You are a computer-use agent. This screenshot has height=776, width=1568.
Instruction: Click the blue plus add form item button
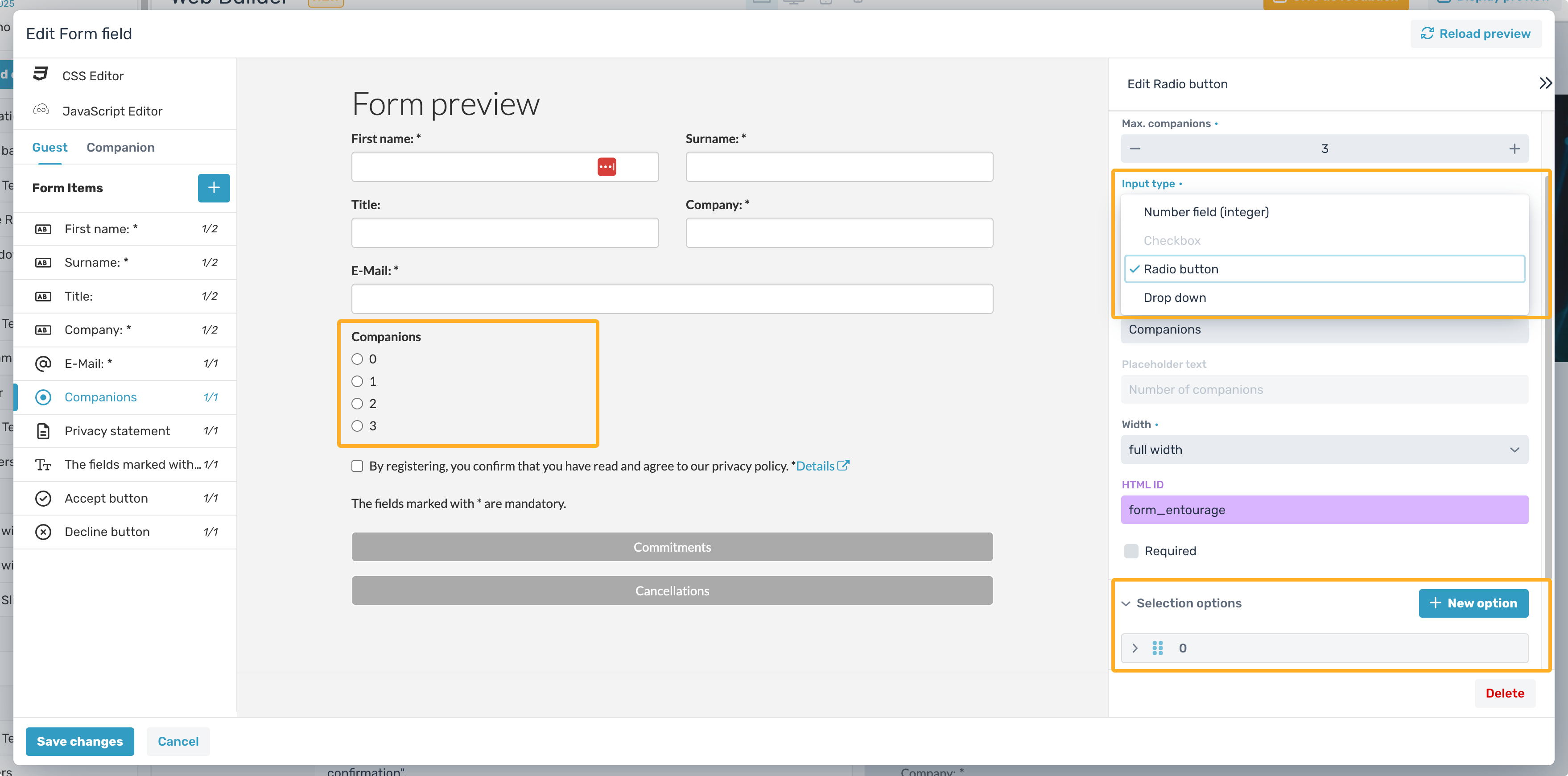[x=214, y=187]
